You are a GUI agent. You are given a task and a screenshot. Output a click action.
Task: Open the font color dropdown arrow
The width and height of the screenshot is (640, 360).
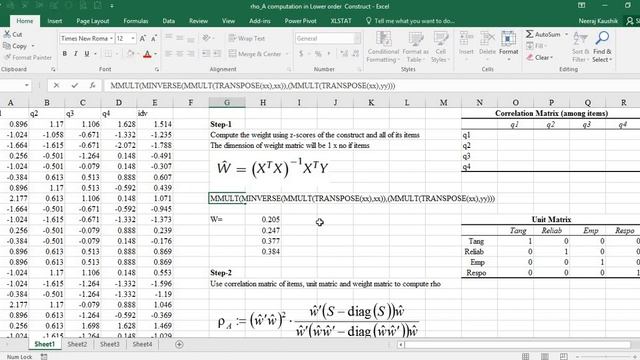[156, 53]
